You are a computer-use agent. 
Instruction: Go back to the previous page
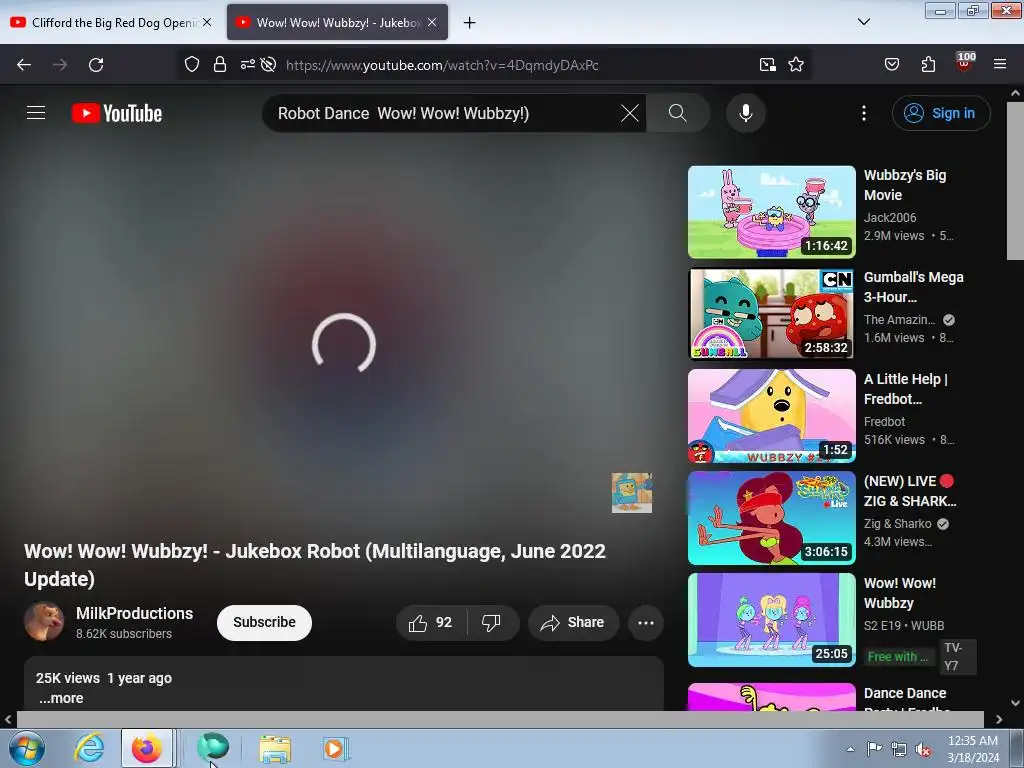[24, 65]
